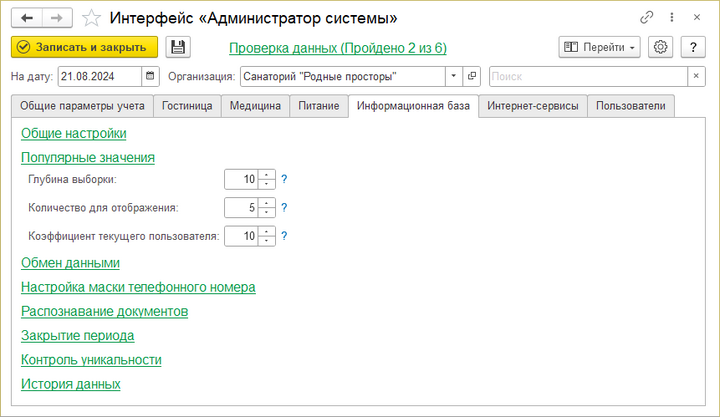Save settings with floppy disk icon

point(178,47)
